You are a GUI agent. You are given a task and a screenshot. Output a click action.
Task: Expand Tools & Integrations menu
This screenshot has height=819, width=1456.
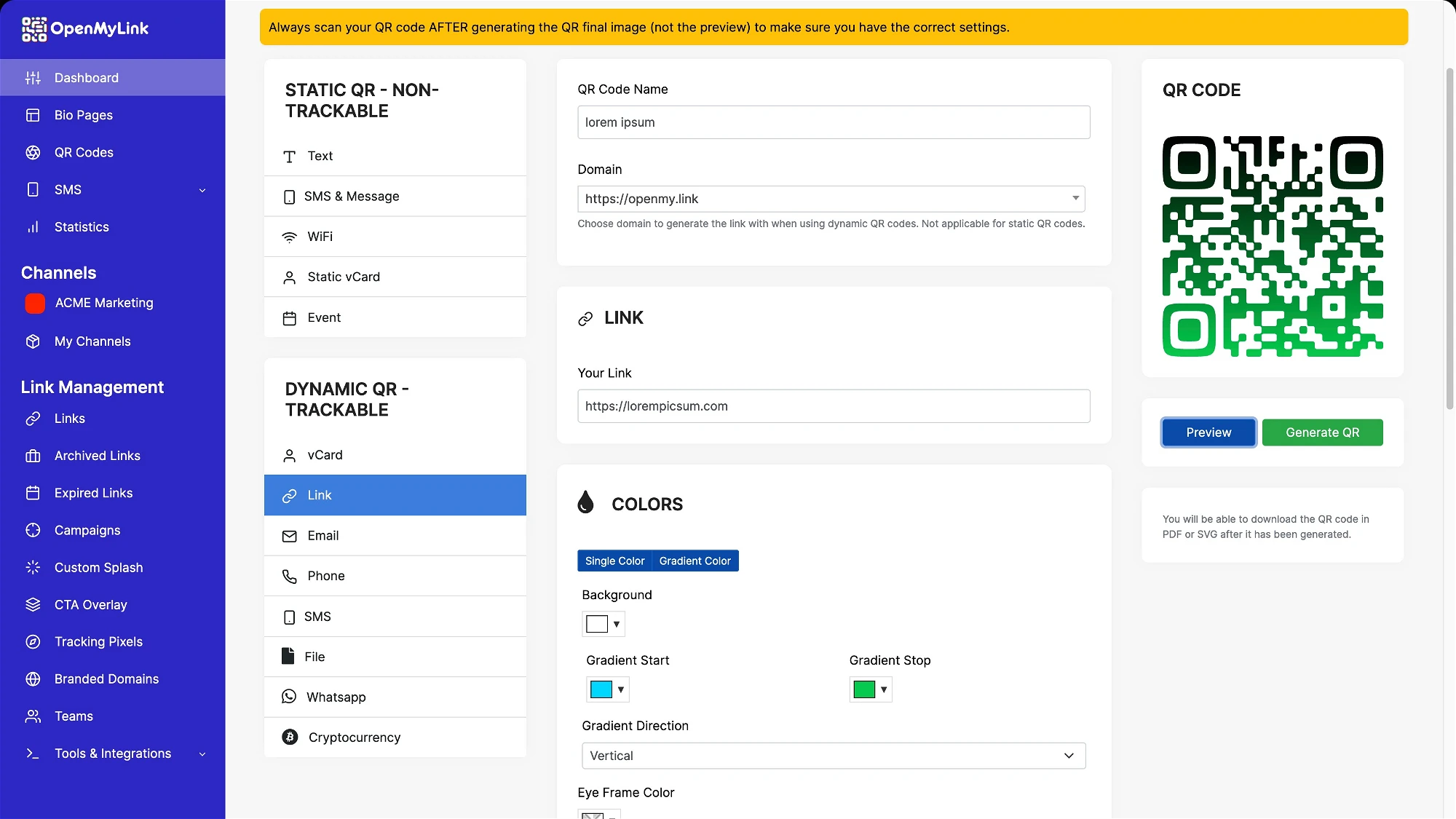(x=202, y=753)
